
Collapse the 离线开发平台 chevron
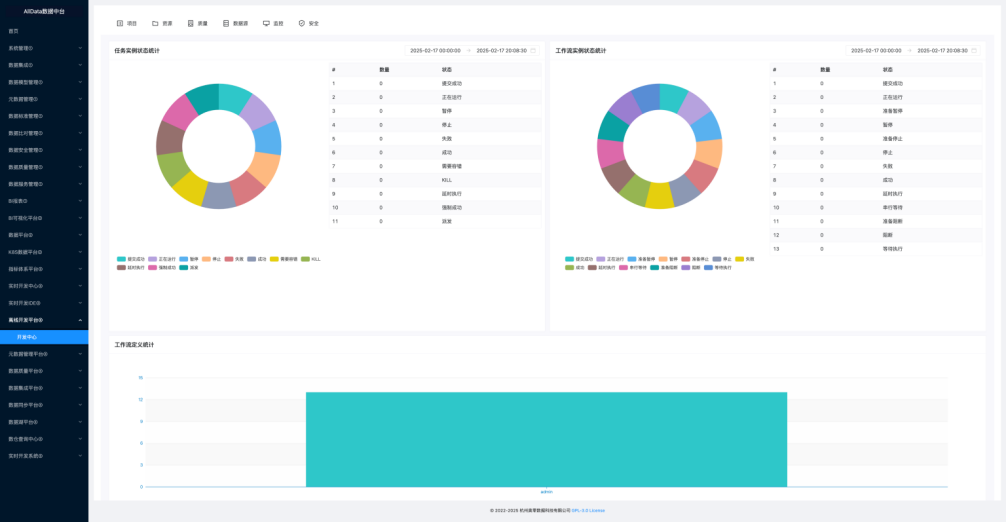[x=80, y=320]
